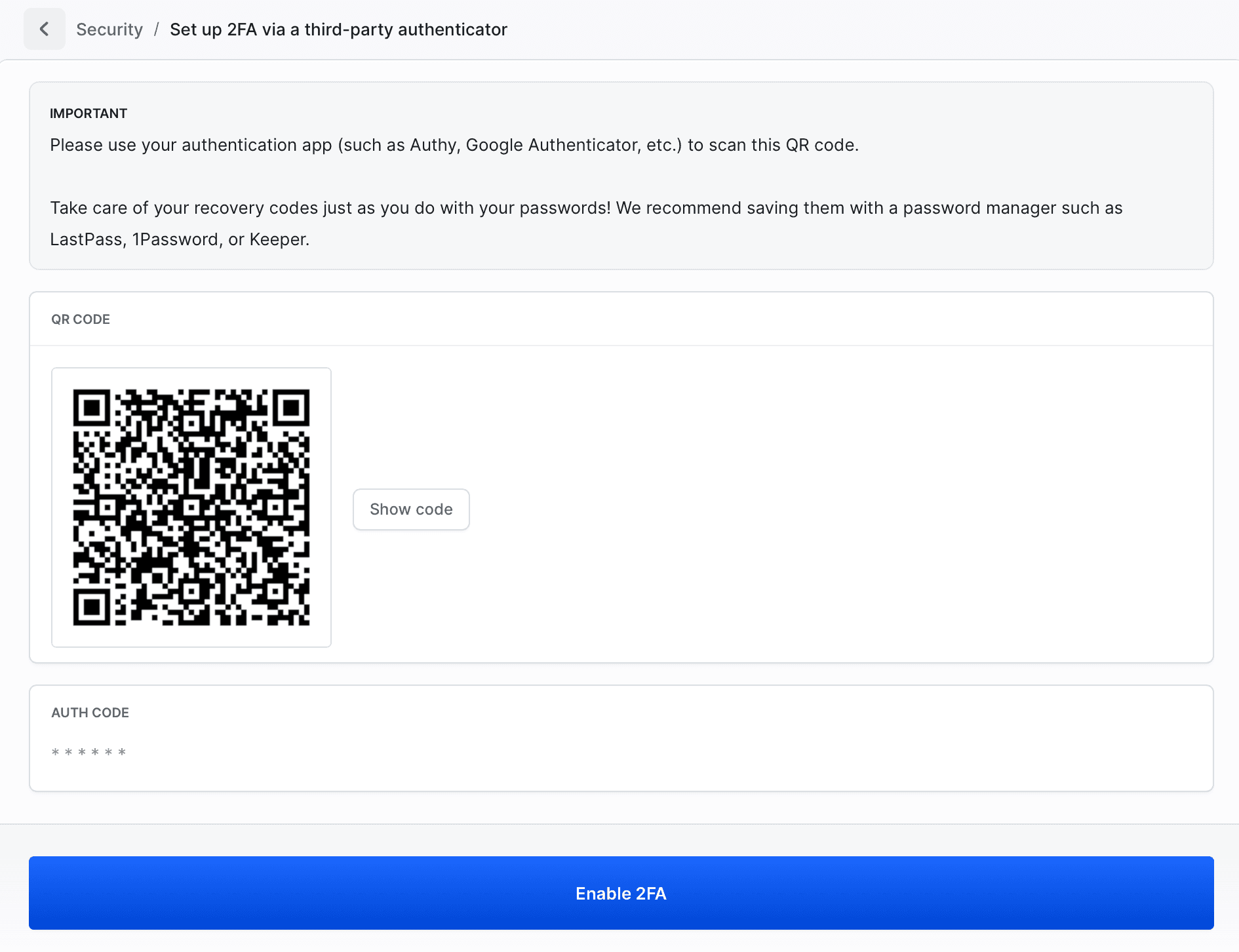Tap the back icon beside Security breadcrumb
The width and height of the screenshot is (1239, 952).
[x=44, y=29]
